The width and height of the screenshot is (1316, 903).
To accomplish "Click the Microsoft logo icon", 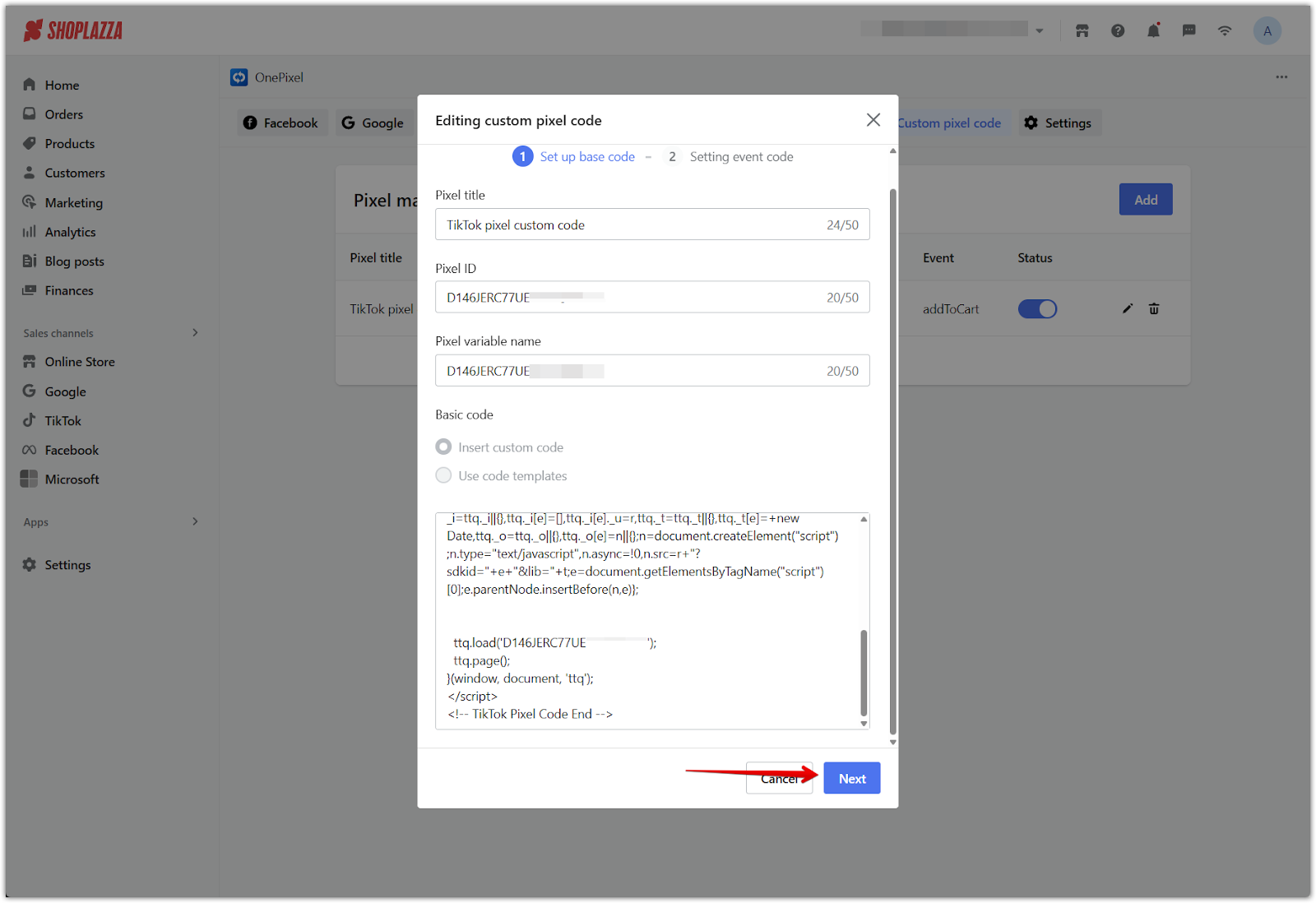I will [x=30, y=479].
